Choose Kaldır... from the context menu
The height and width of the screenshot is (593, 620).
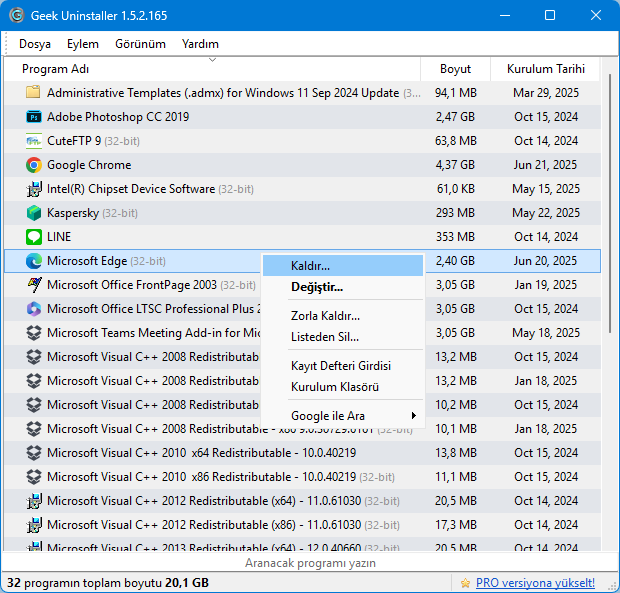(x=343, y=266)
